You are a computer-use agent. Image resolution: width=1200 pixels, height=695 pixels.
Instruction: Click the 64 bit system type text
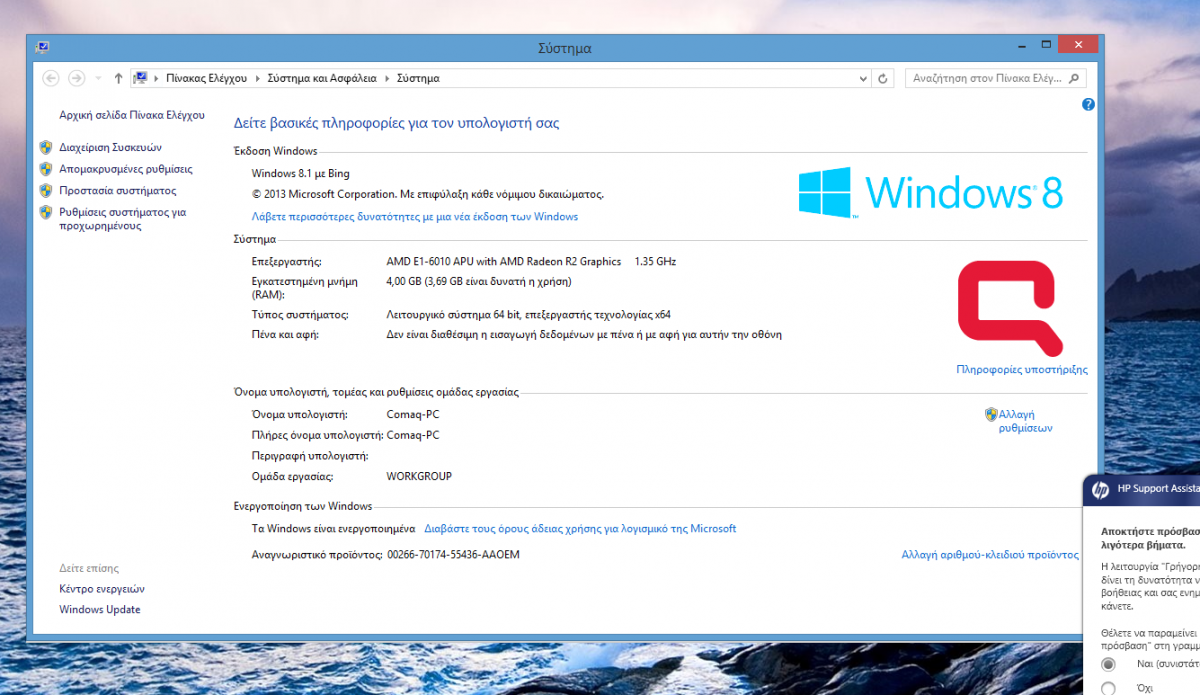[x=528, y=315]
